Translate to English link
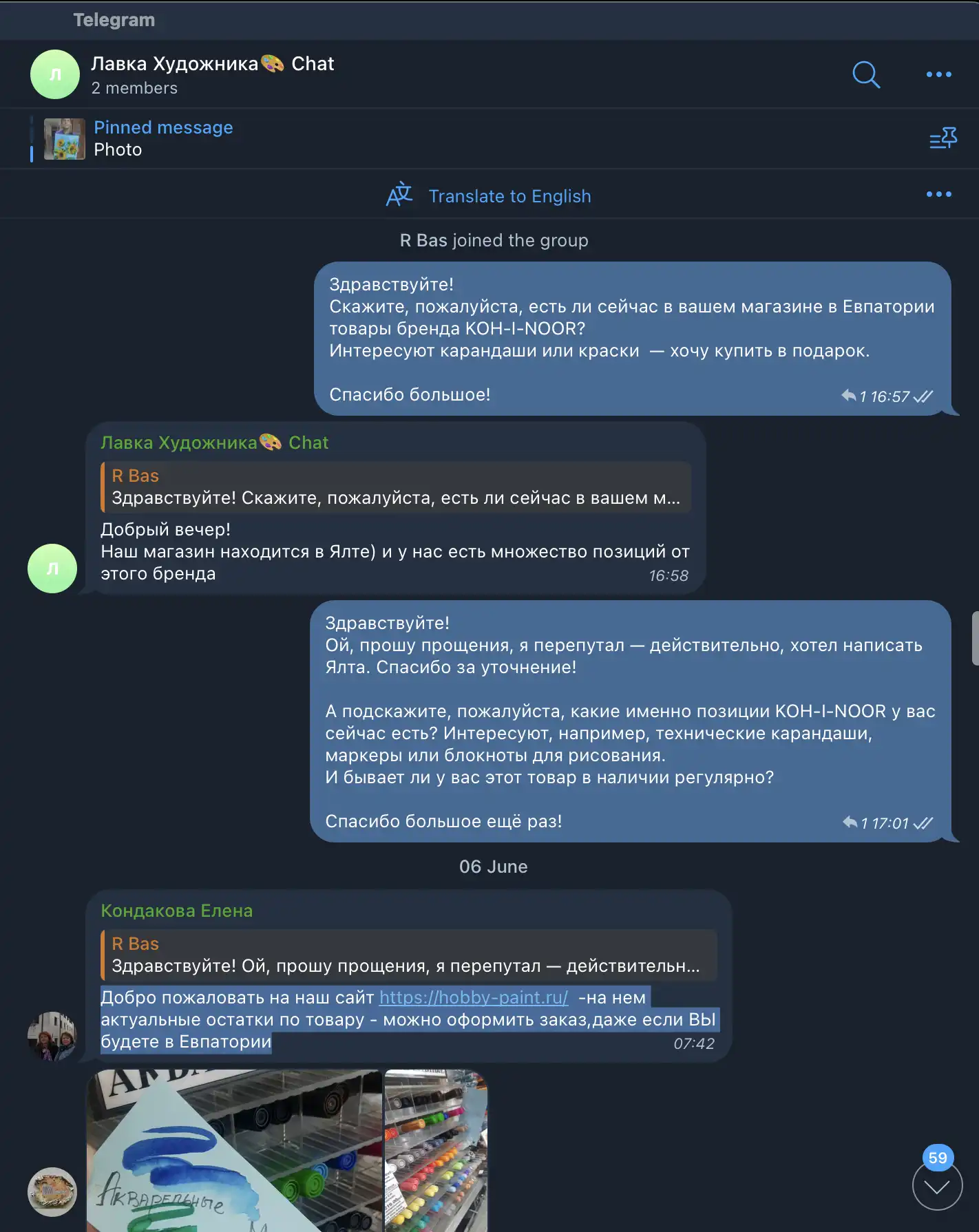 (509, 196)
